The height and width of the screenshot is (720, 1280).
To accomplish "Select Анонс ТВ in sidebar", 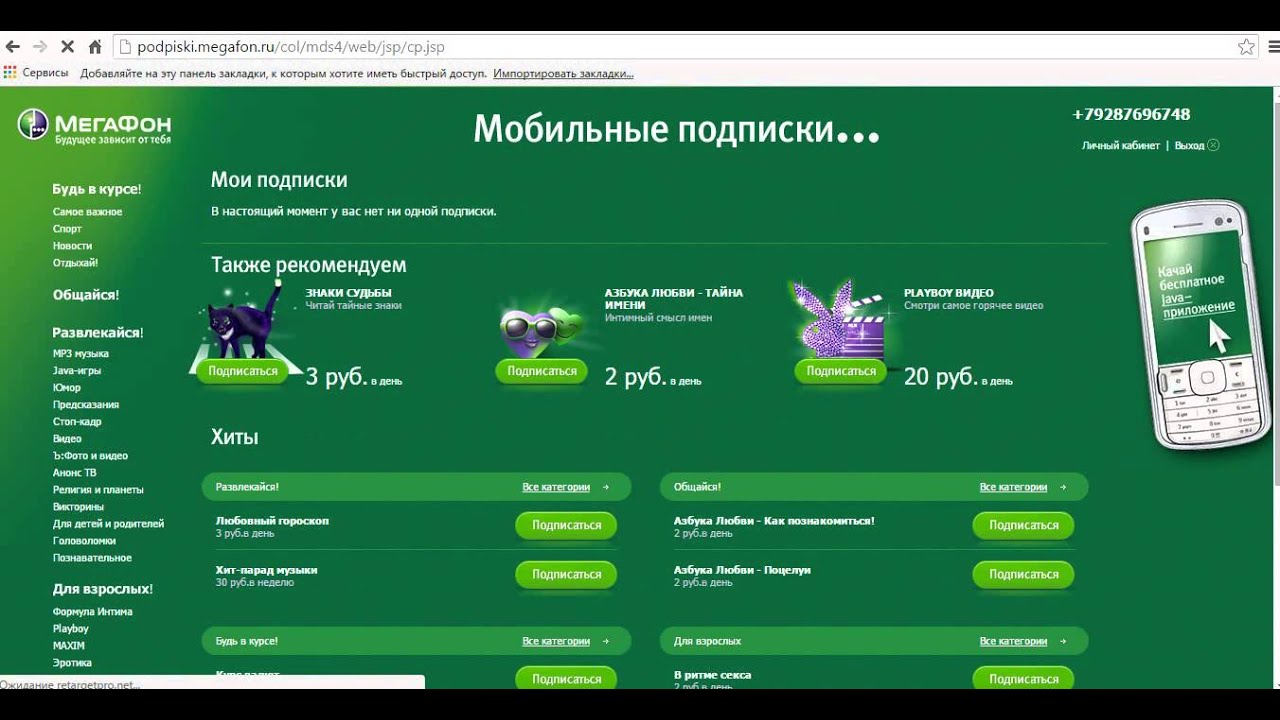I will pyautogui.click(x=75, y=473).
